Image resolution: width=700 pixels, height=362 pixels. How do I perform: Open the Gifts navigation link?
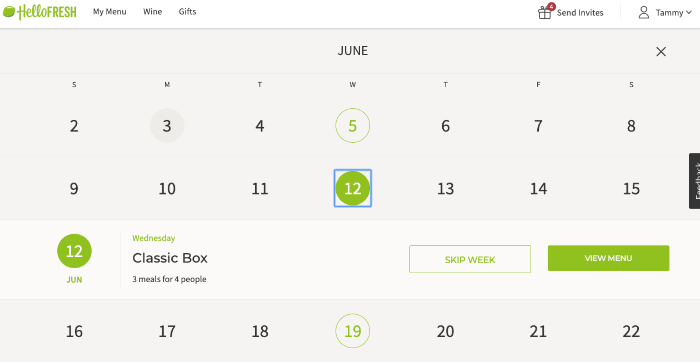tap(187, 12)
